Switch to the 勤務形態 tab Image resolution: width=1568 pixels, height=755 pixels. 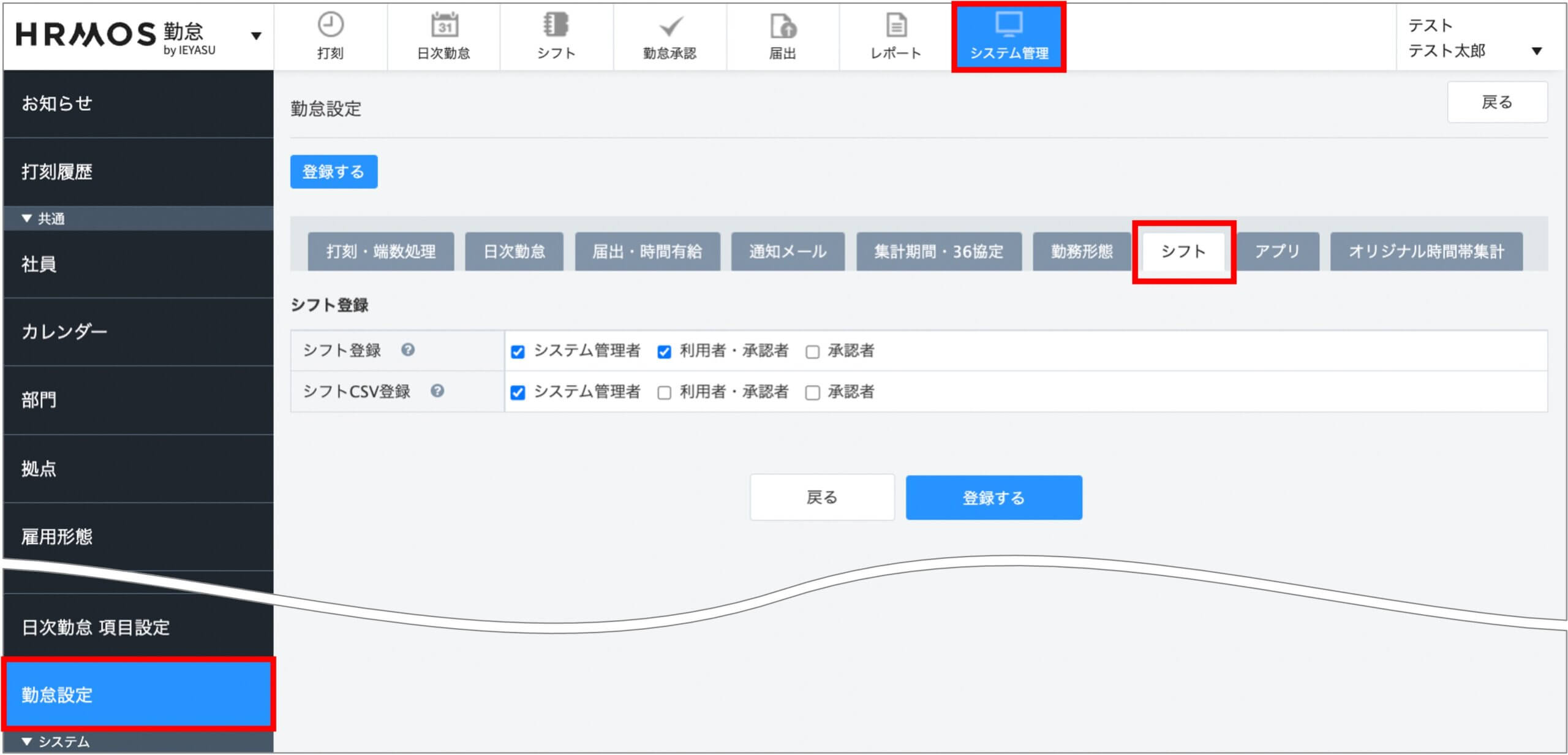click(x=1081, y=251)
